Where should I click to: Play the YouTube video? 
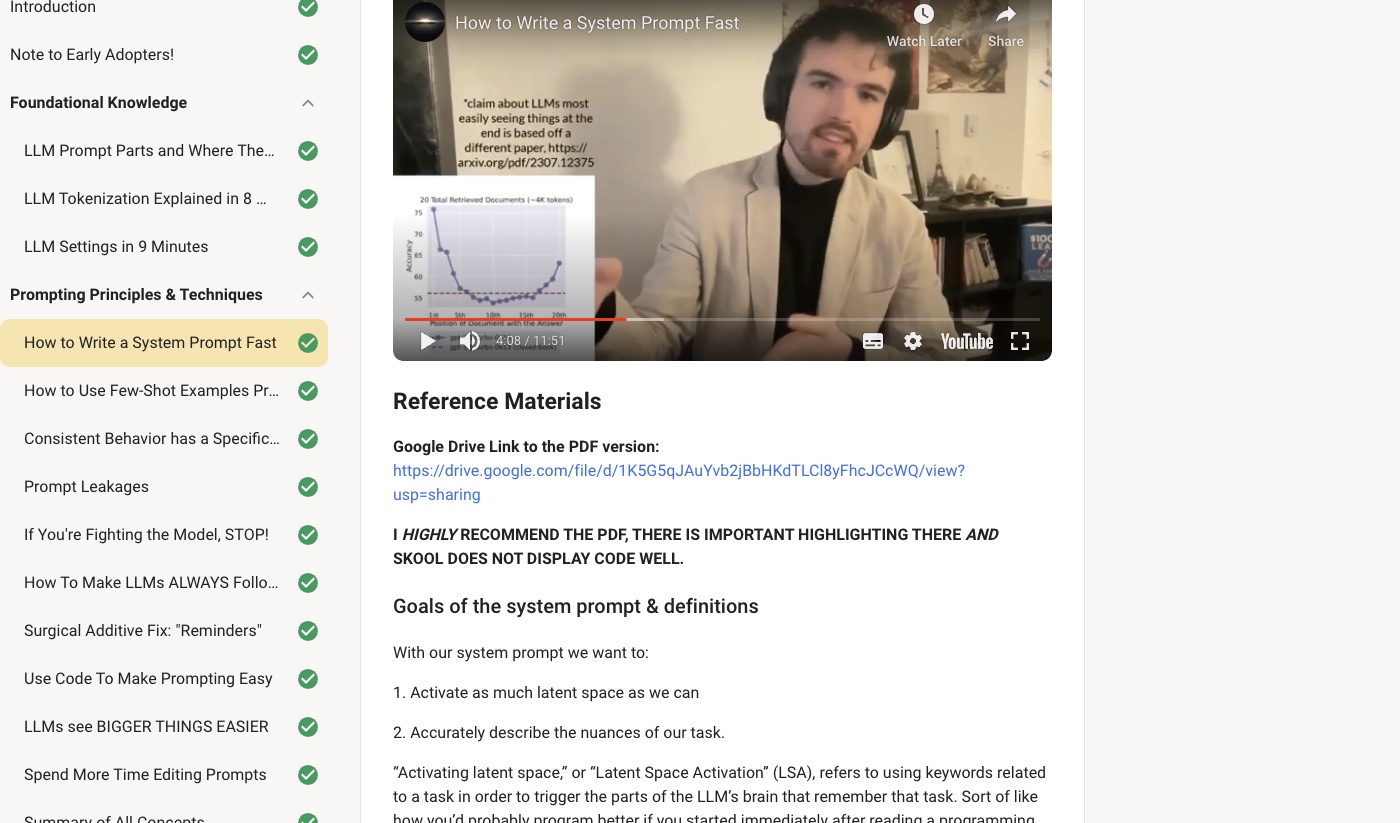coord(428,341)
